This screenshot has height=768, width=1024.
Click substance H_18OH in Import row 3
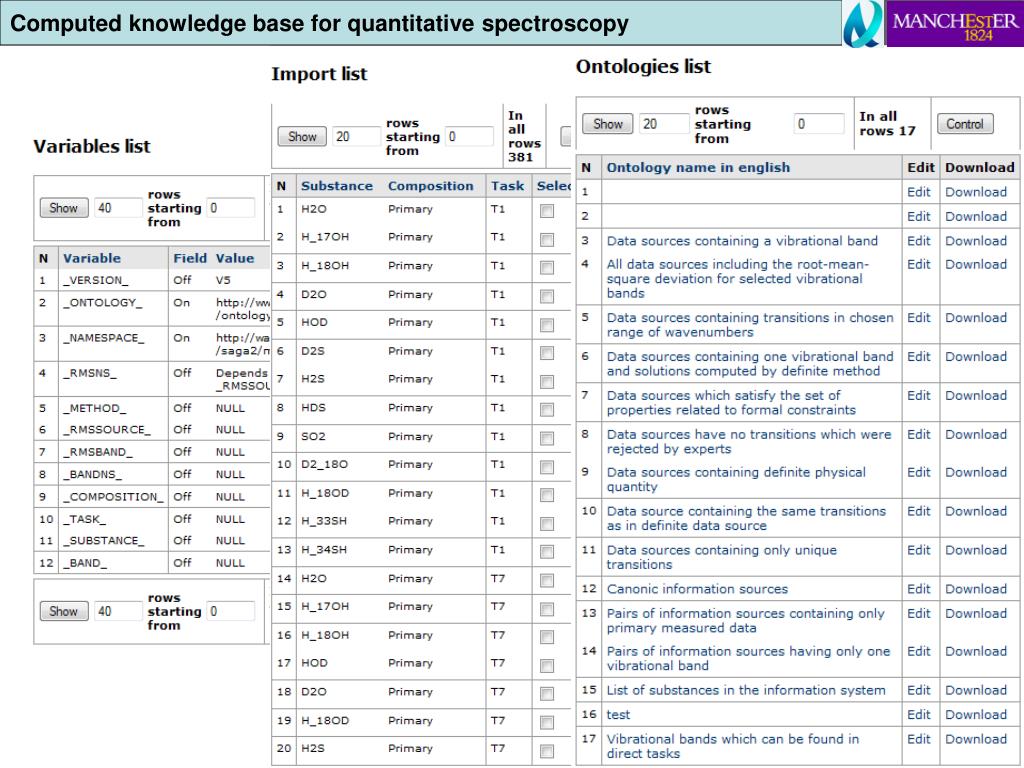pos(325,266)
